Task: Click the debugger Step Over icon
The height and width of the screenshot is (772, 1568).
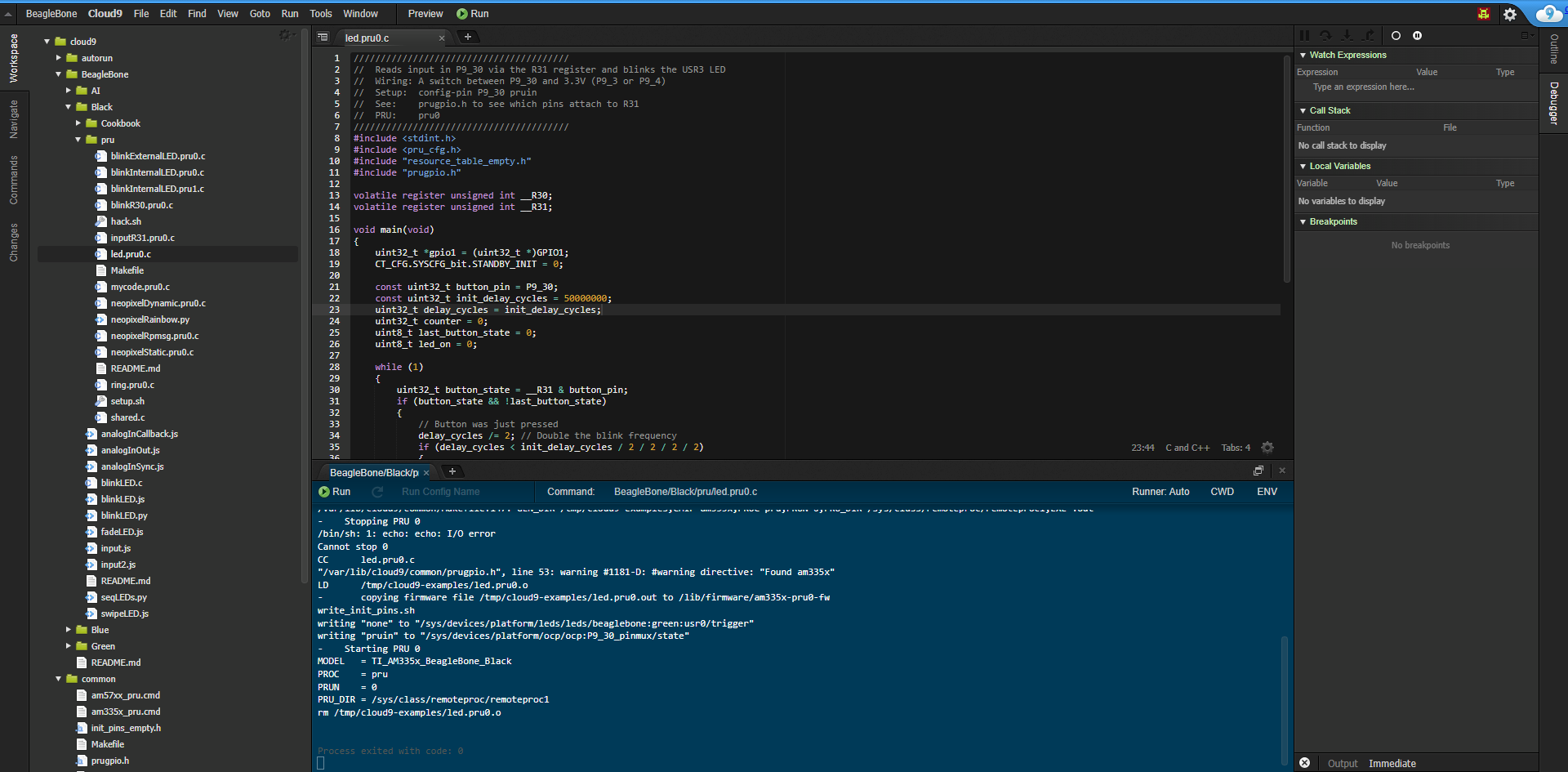Action: [1325, 35]
